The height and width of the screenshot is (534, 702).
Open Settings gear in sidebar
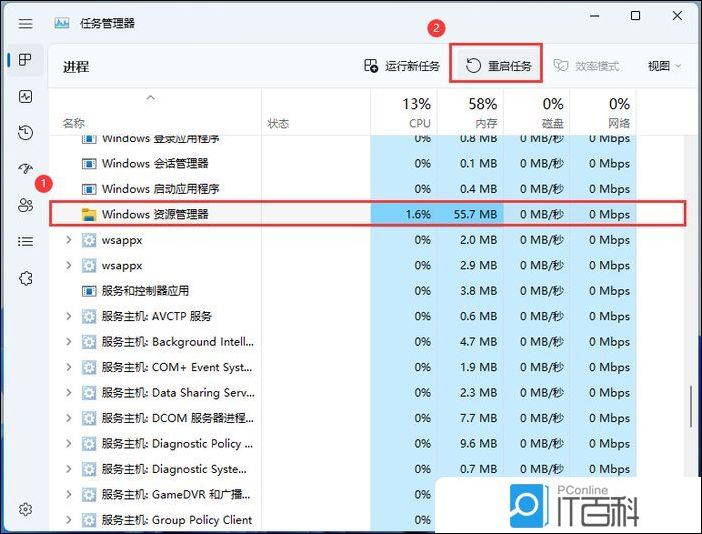pos(26,509)
